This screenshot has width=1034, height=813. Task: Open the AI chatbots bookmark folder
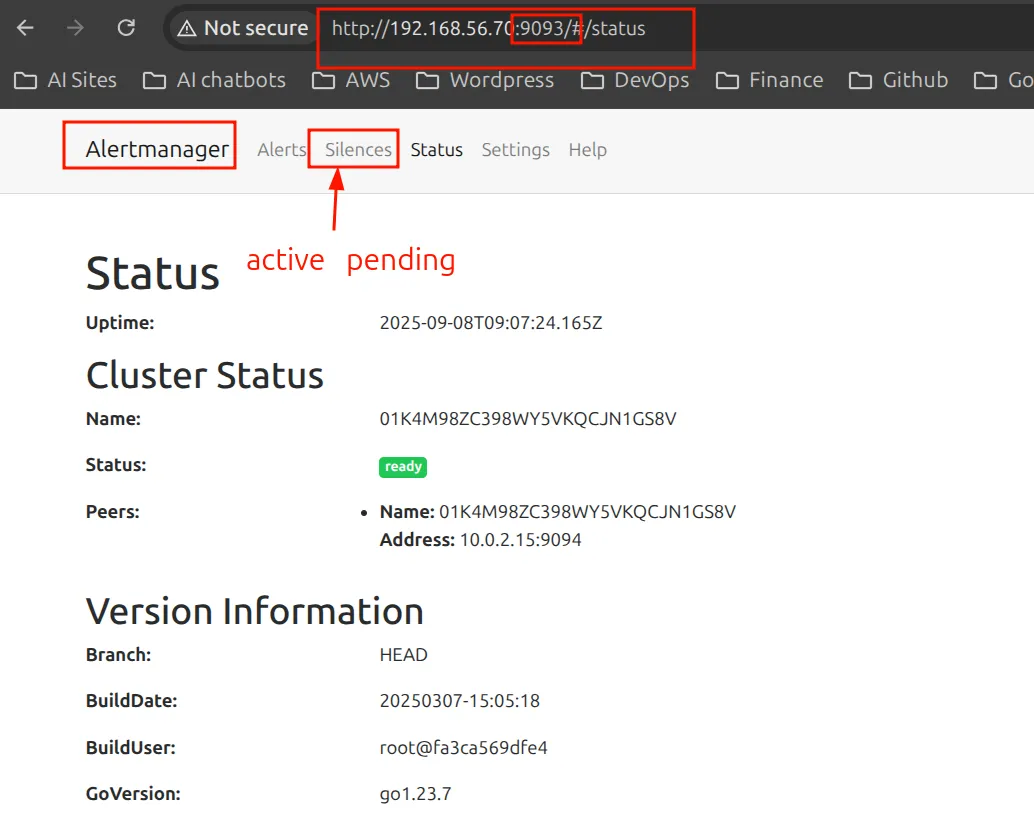coord(214,80)
